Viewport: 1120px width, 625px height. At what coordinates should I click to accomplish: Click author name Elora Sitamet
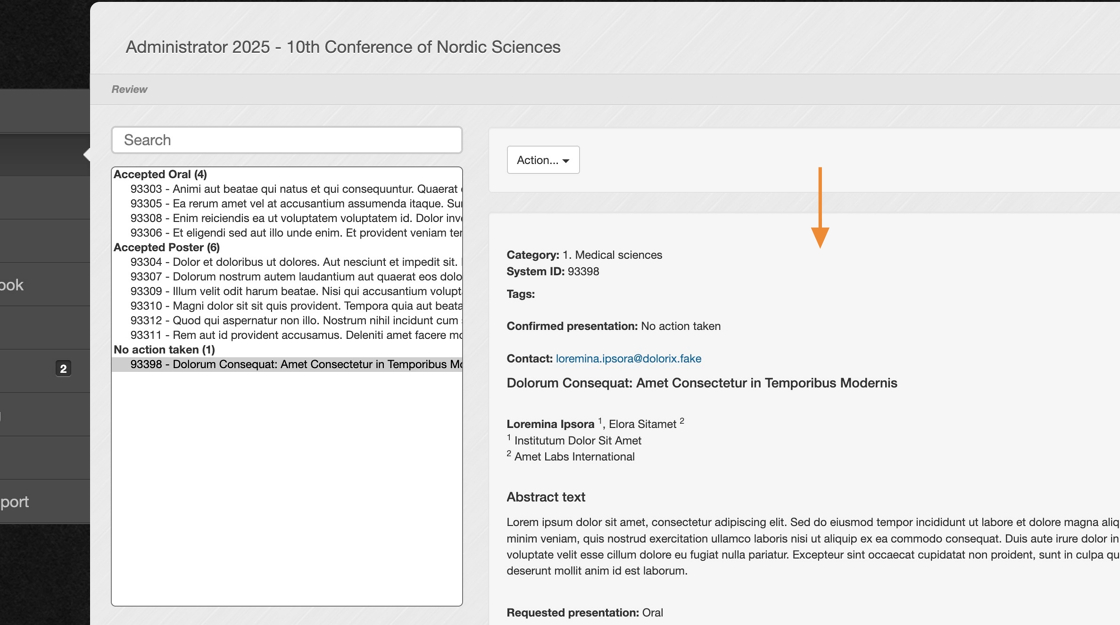pyautogui.click(x=642, y=424)
